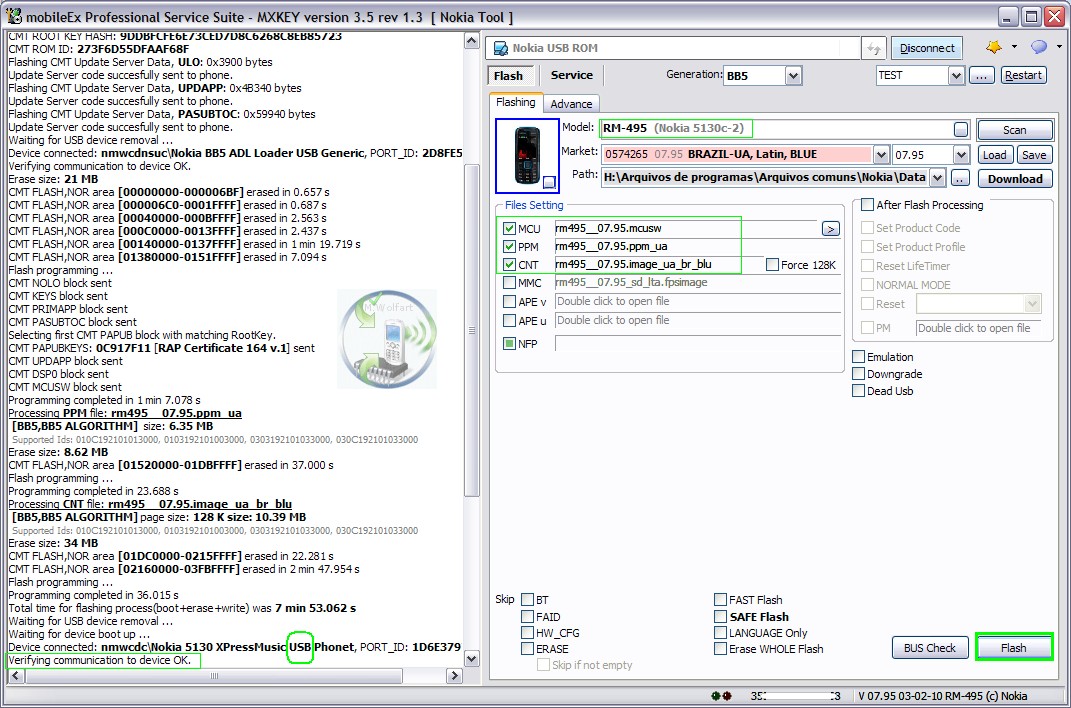Click the small square button in Model field

tap(961, 129)
